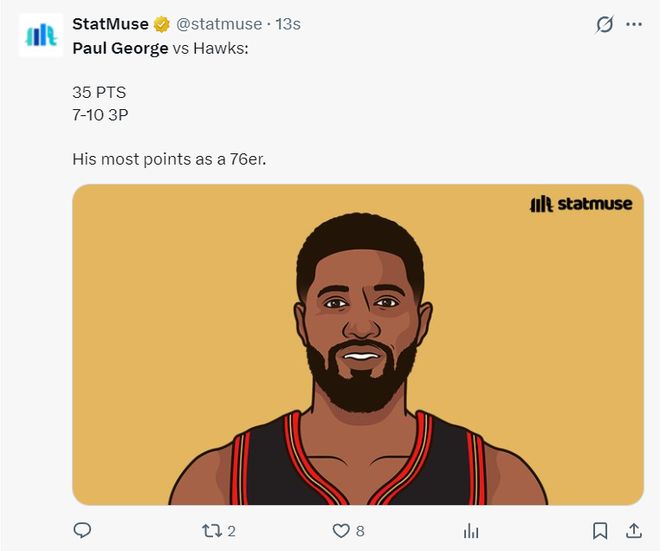
Task: Like the post with the heart
Action: pos(341,530)
